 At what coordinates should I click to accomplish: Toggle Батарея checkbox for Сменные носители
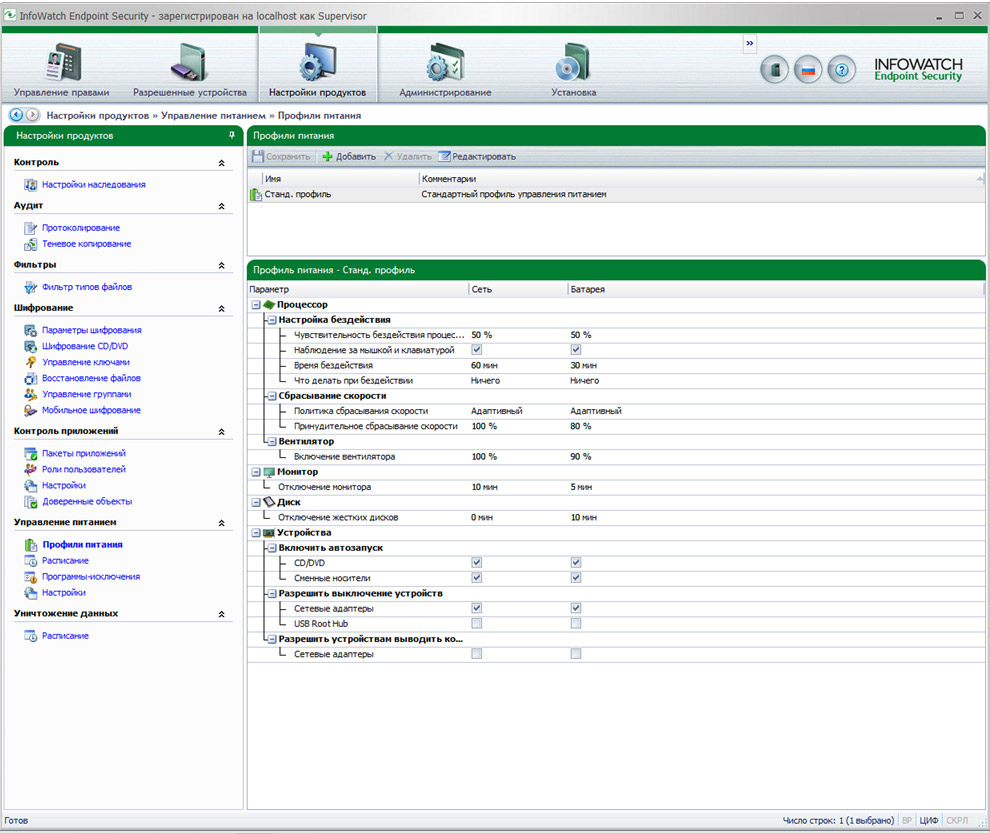[x=576, y=578]
